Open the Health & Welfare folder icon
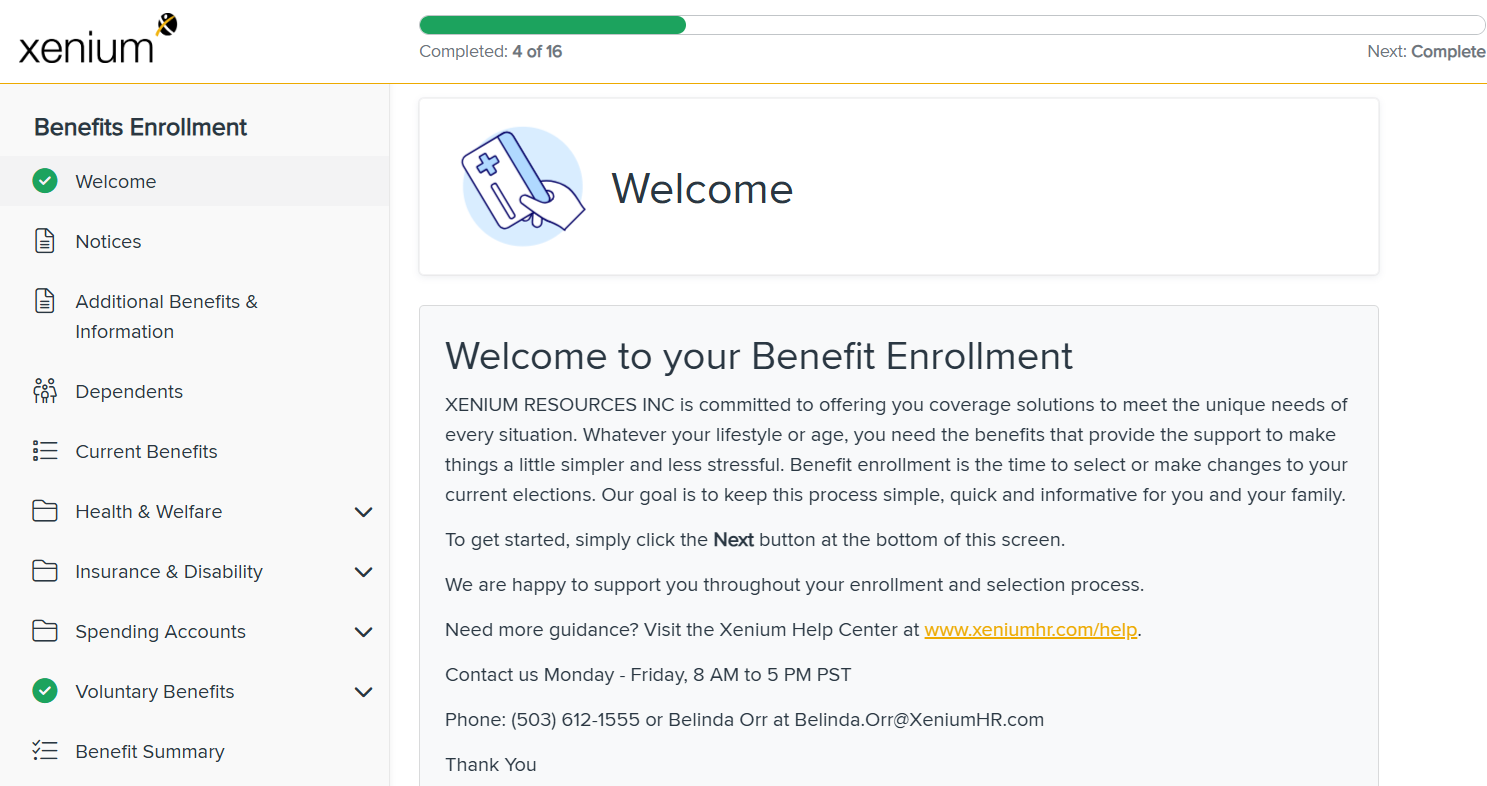Image resolution: width=1487 pixels, height=786 pixels. coord(45,511)
